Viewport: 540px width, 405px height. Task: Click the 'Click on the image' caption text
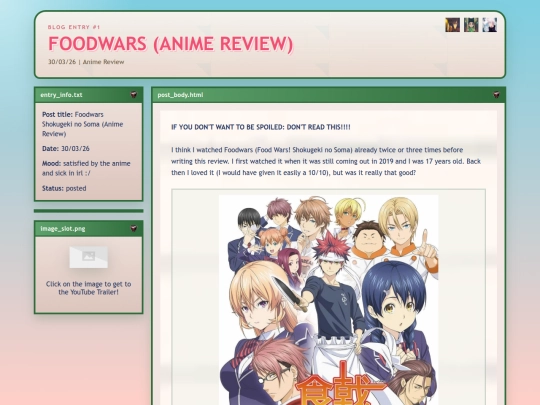coord(89,288)
